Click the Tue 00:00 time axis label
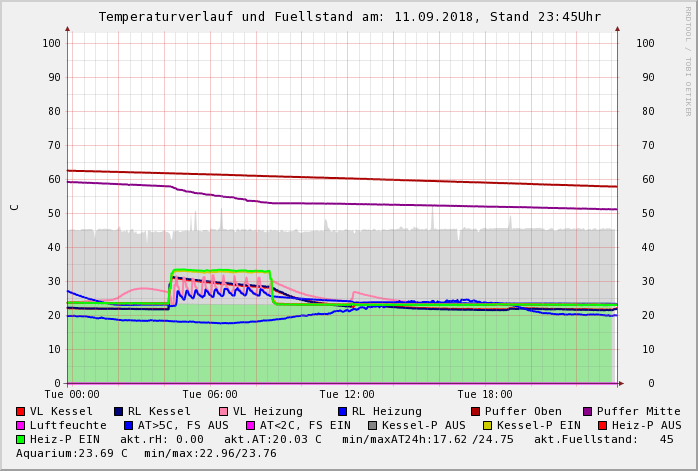This screenshot has width=698, height=471. coord(72,395)
